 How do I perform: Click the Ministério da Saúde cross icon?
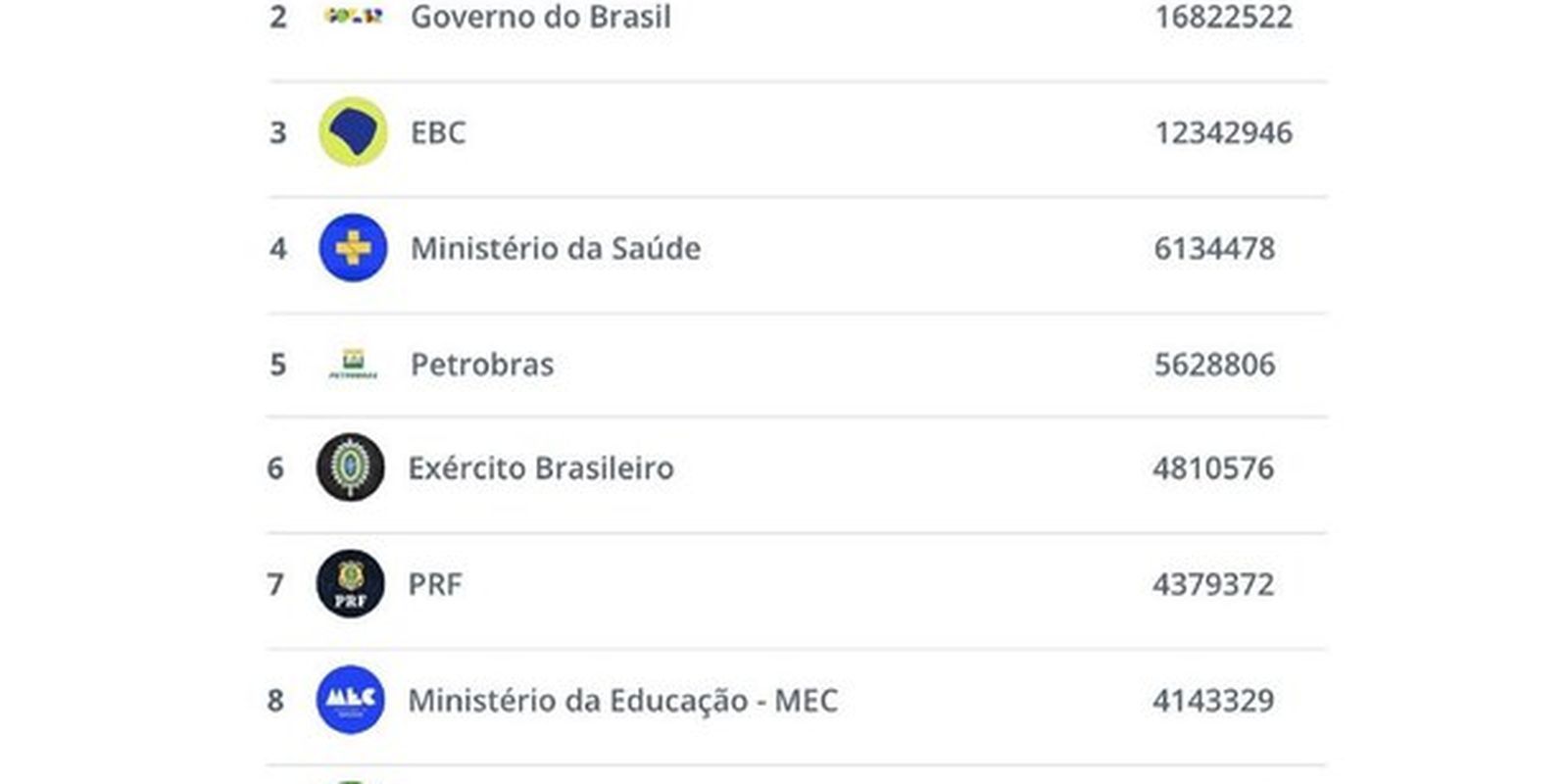click(x=353, y=248)
